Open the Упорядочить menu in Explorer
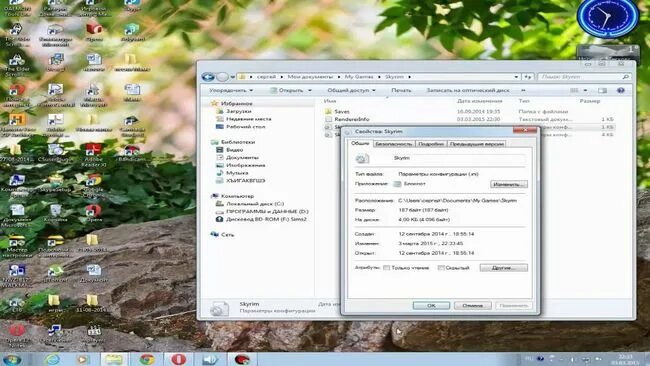The width and height of the screenshot is (650, 366). (231, 90)
